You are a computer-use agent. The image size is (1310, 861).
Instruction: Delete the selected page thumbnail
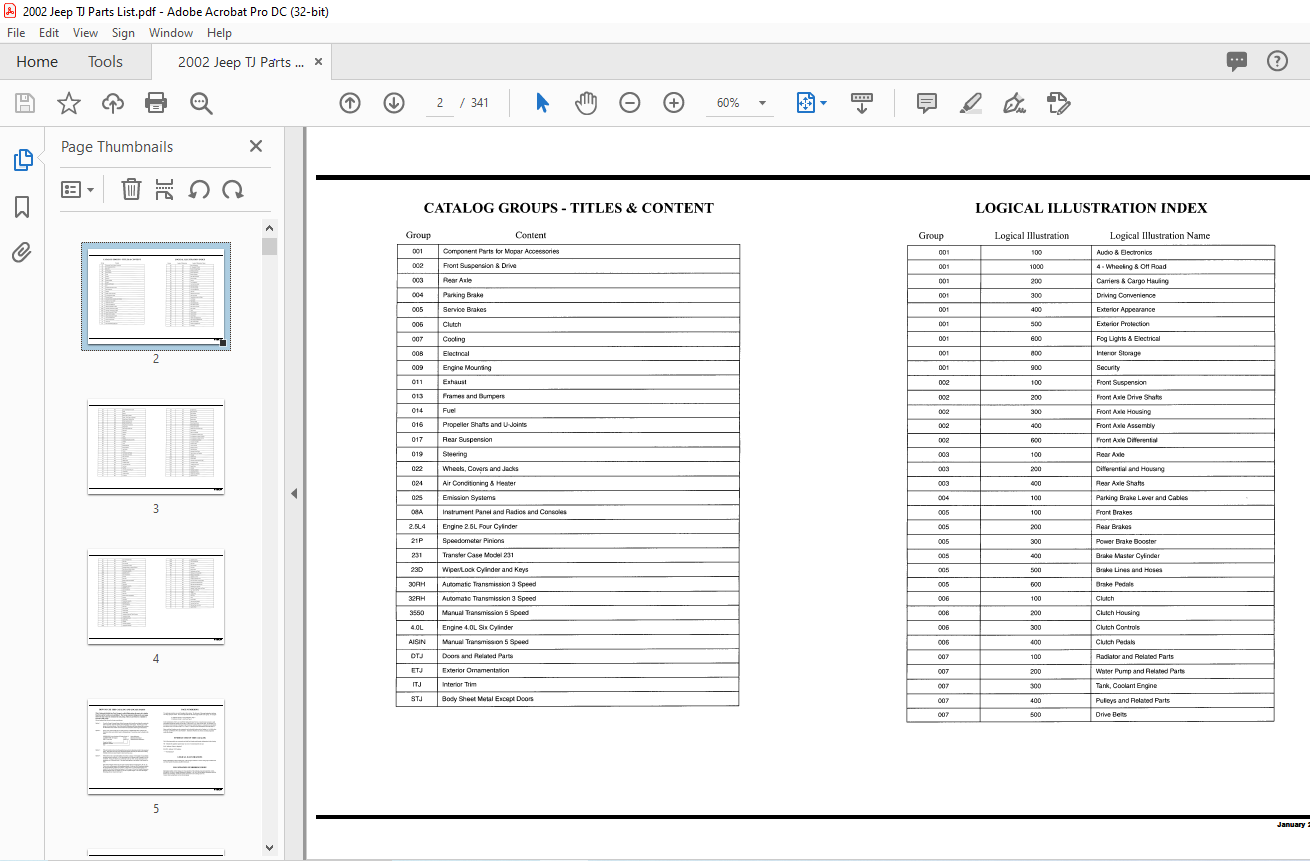(x=131, y=189)
